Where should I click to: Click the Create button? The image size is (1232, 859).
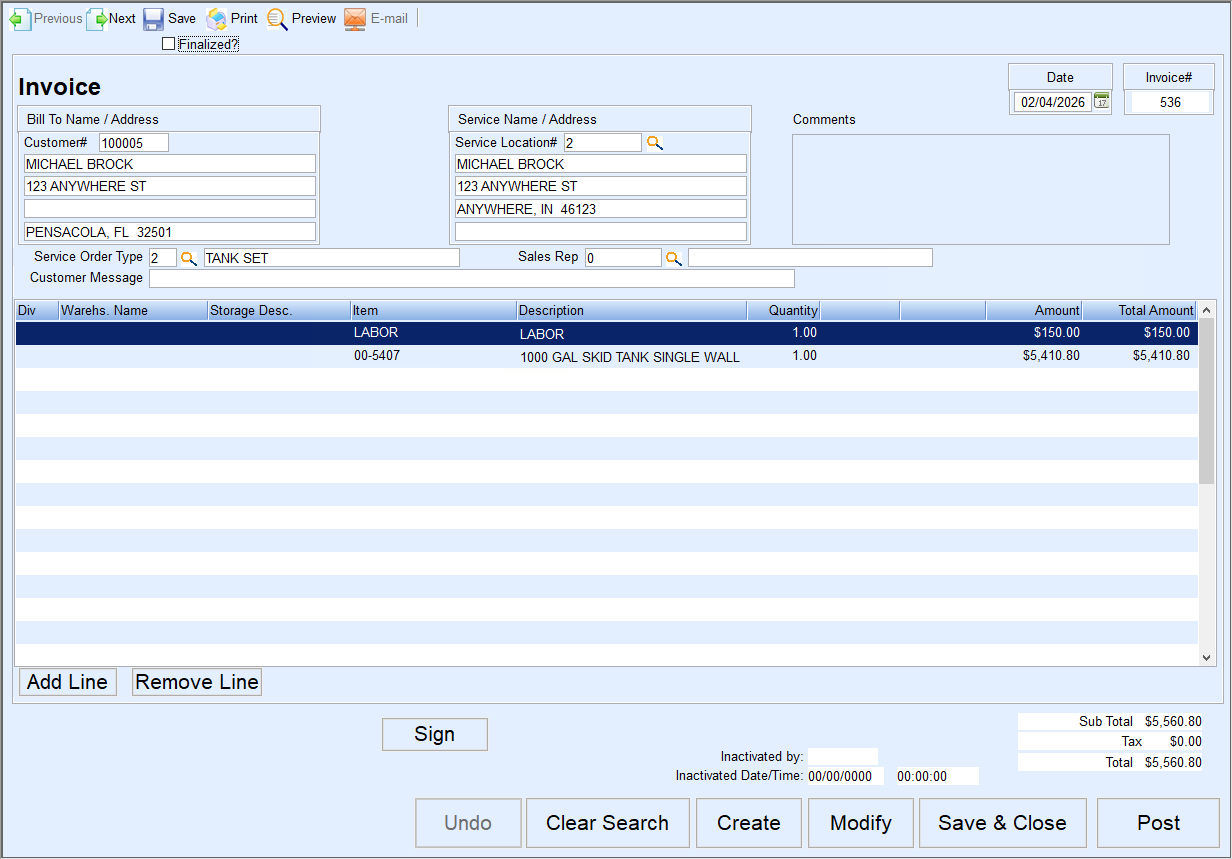[749, 823]
